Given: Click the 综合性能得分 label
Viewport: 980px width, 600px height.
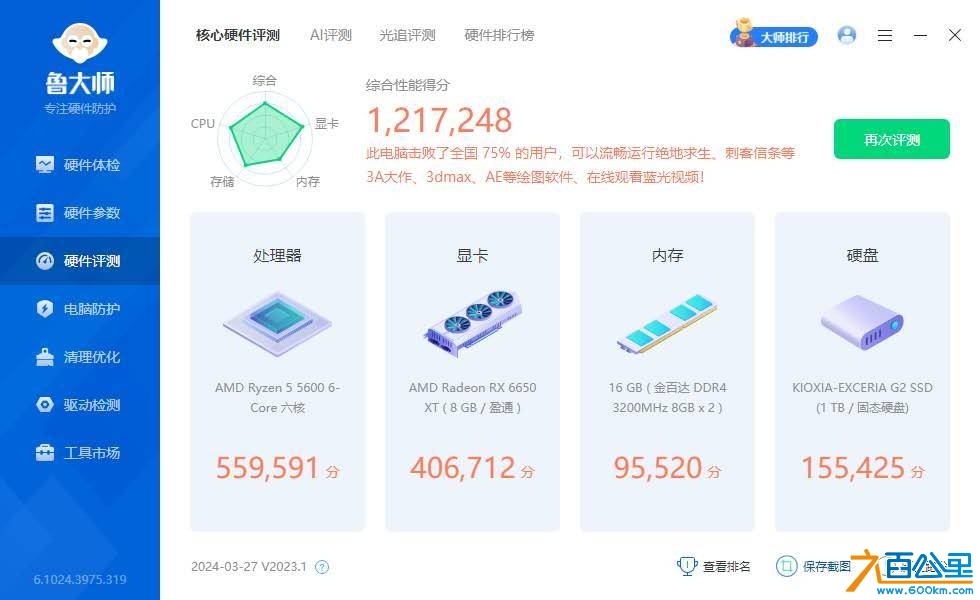Looking at the screenshot, I should [x=408, y=85].
